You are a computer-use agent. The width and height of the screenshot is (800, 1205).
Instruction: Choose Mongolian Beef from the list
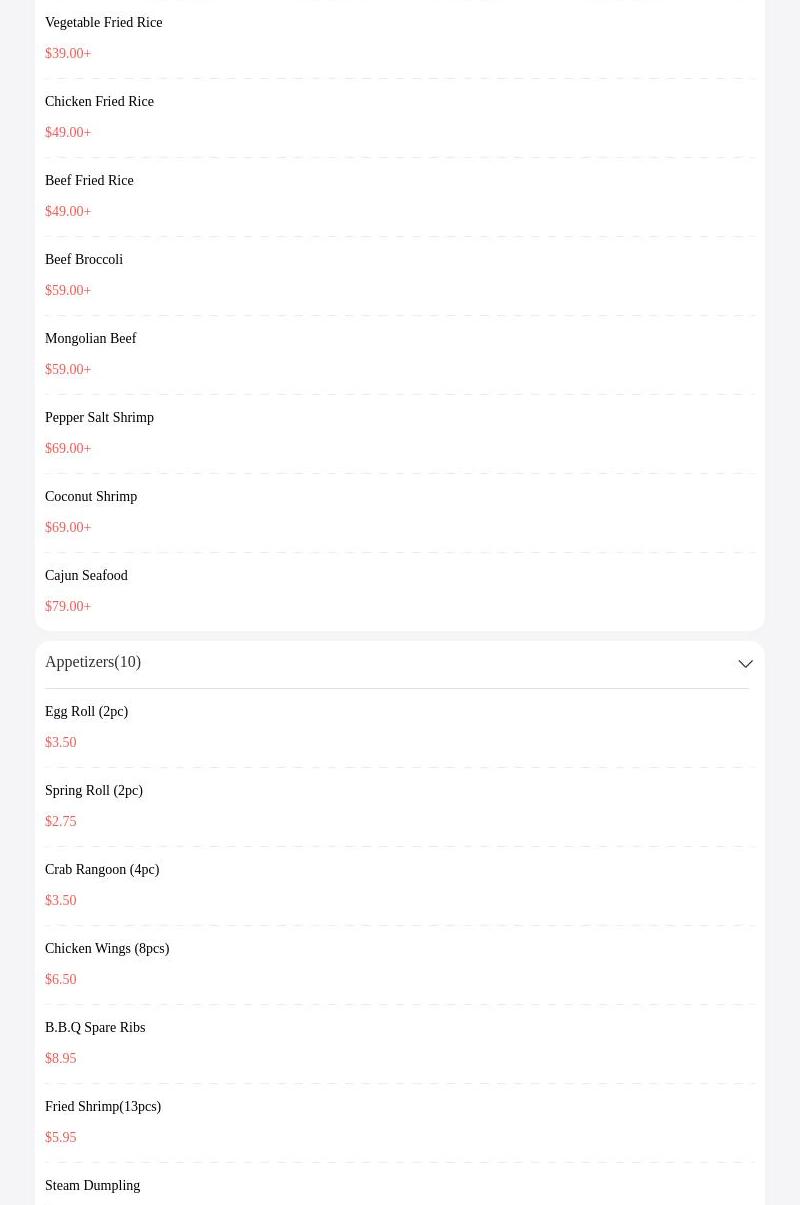[x=400, y=354]
